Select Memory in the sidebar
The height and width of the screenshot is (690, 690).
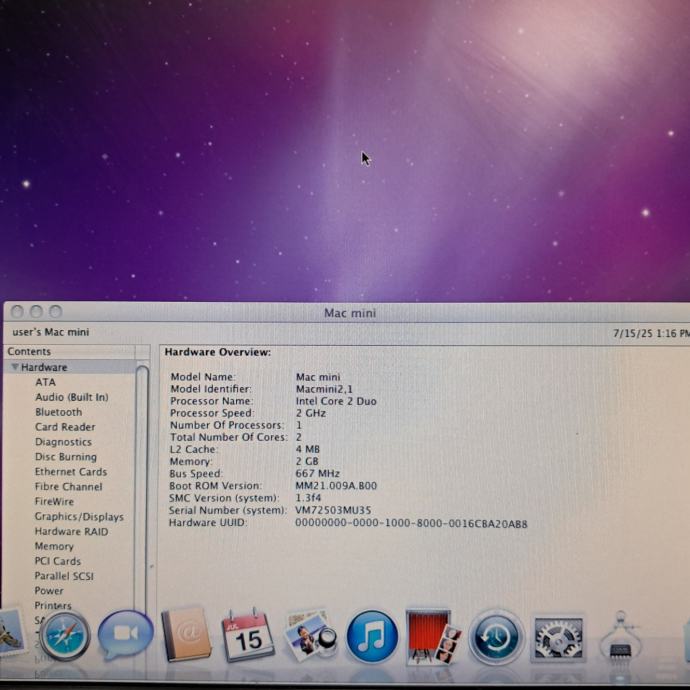tap(54, 547)
